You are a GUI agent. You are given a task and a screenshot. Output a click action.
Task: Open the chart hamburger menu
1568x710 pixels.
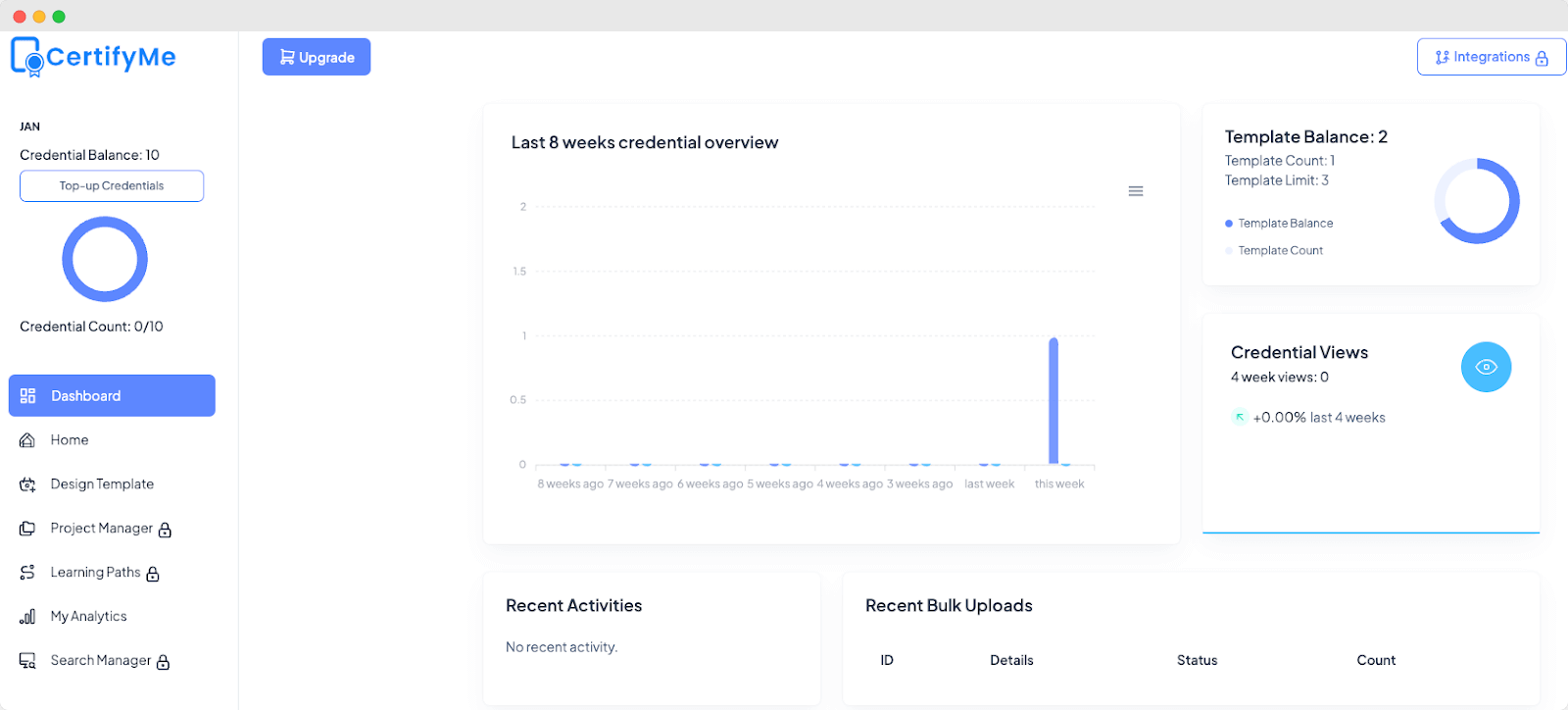(x=1136, y=191)
